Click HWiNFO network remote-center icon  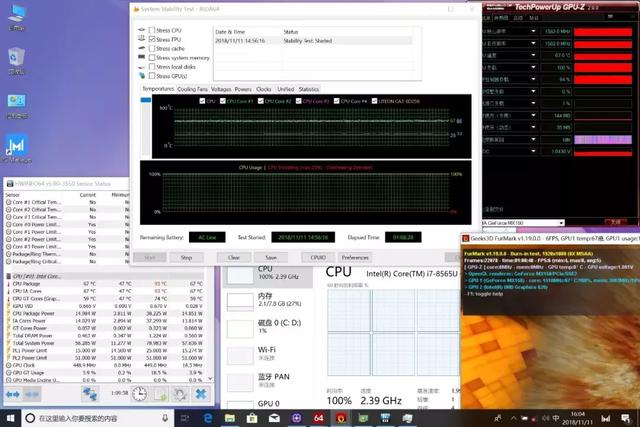[89, 394]
